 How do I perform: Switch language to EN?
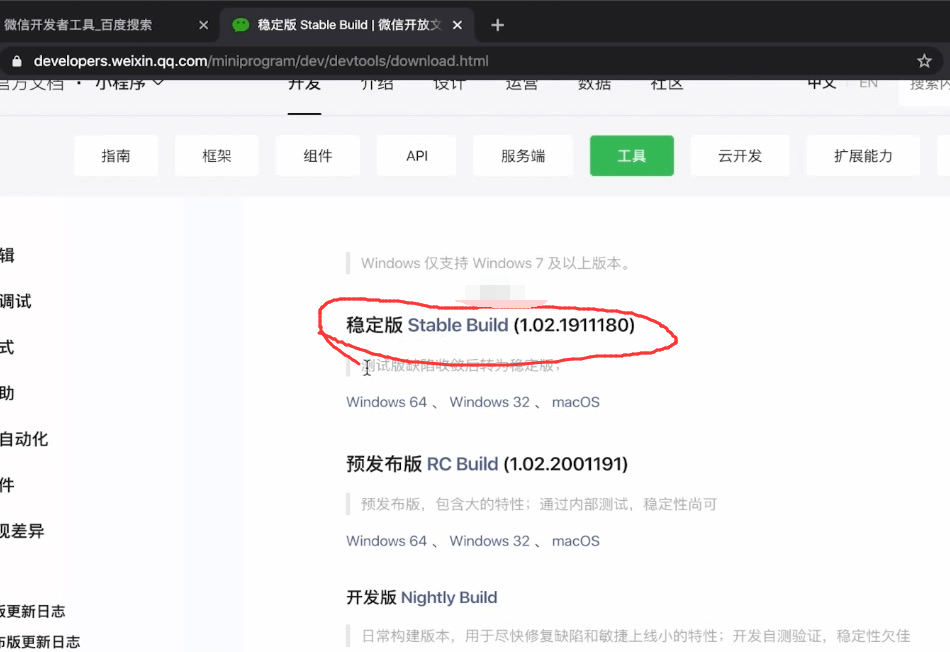tap(868, 84)
